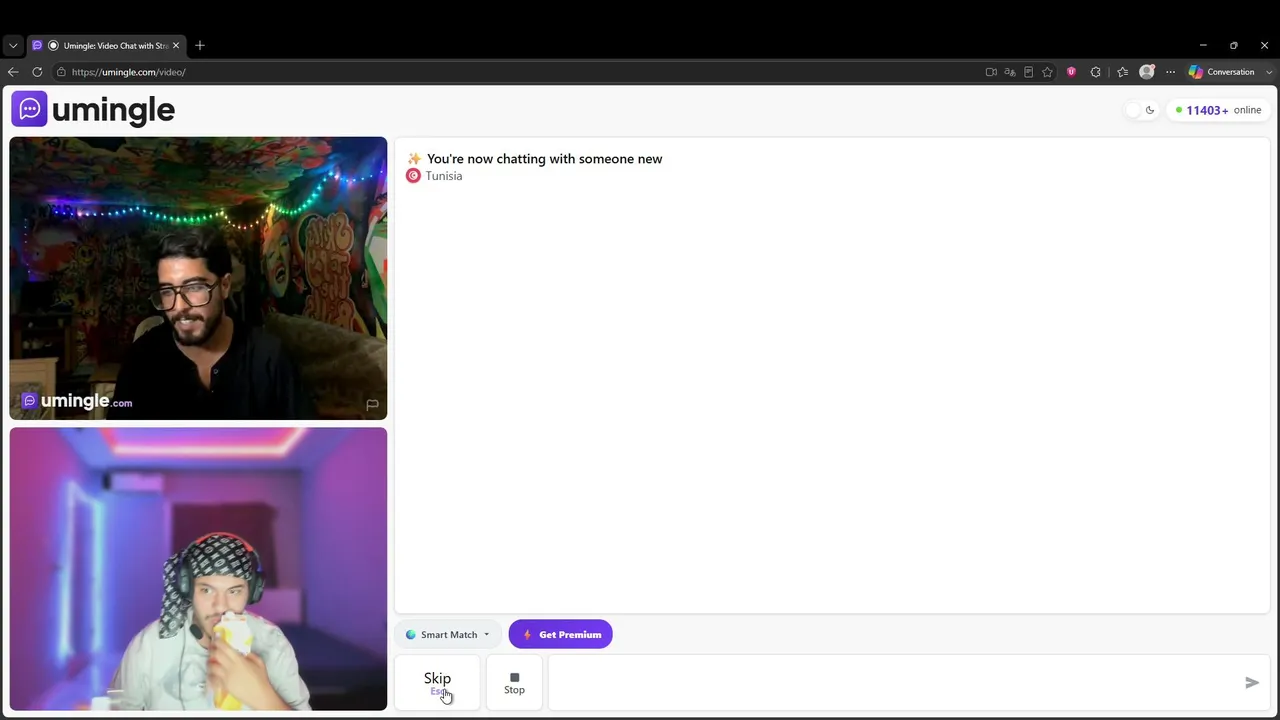Click the umingle.com watermark logo on video

tap(77, 401)
